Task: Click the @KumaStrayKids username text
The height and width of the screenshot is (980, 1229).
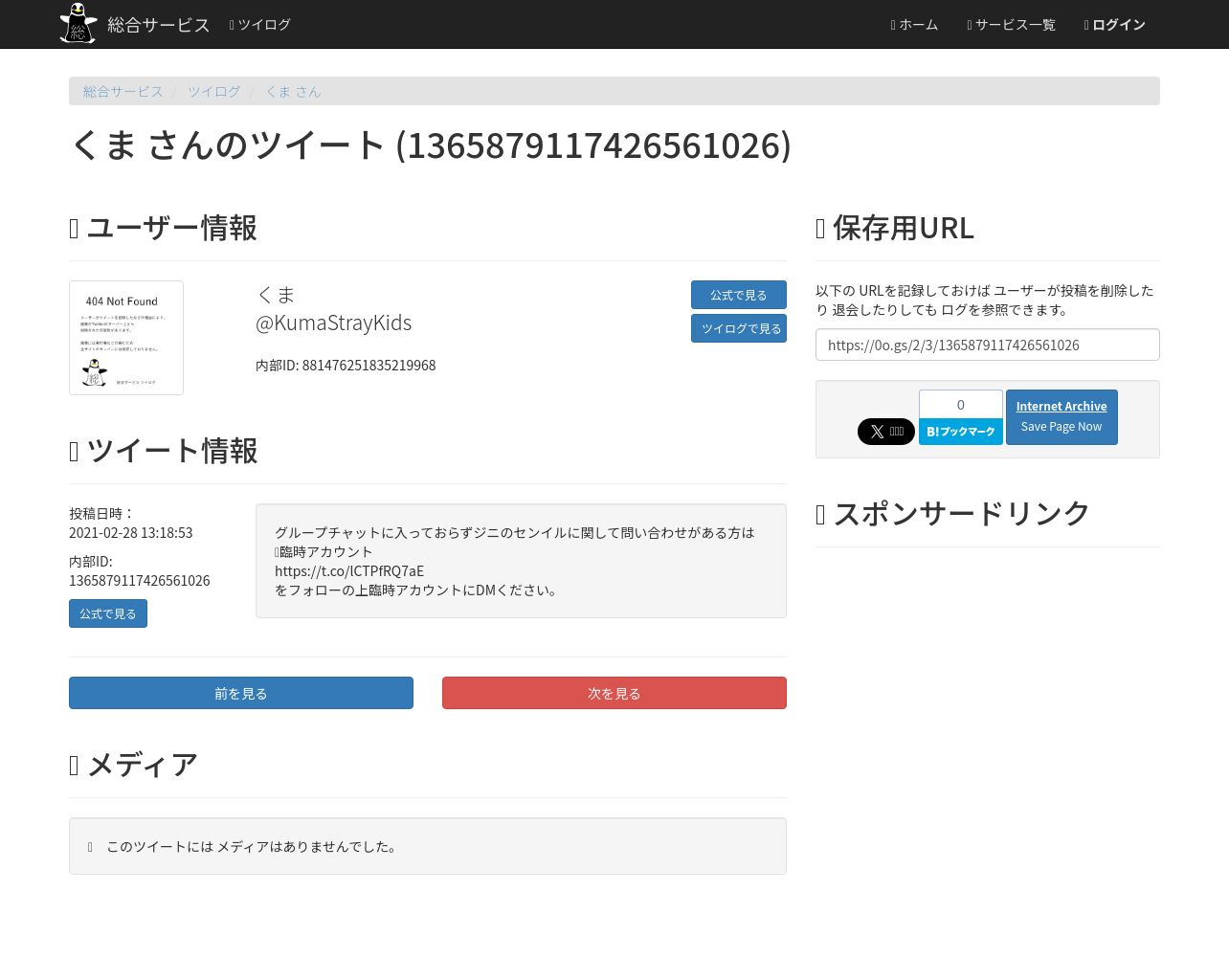Action: (x=334, y=323)
